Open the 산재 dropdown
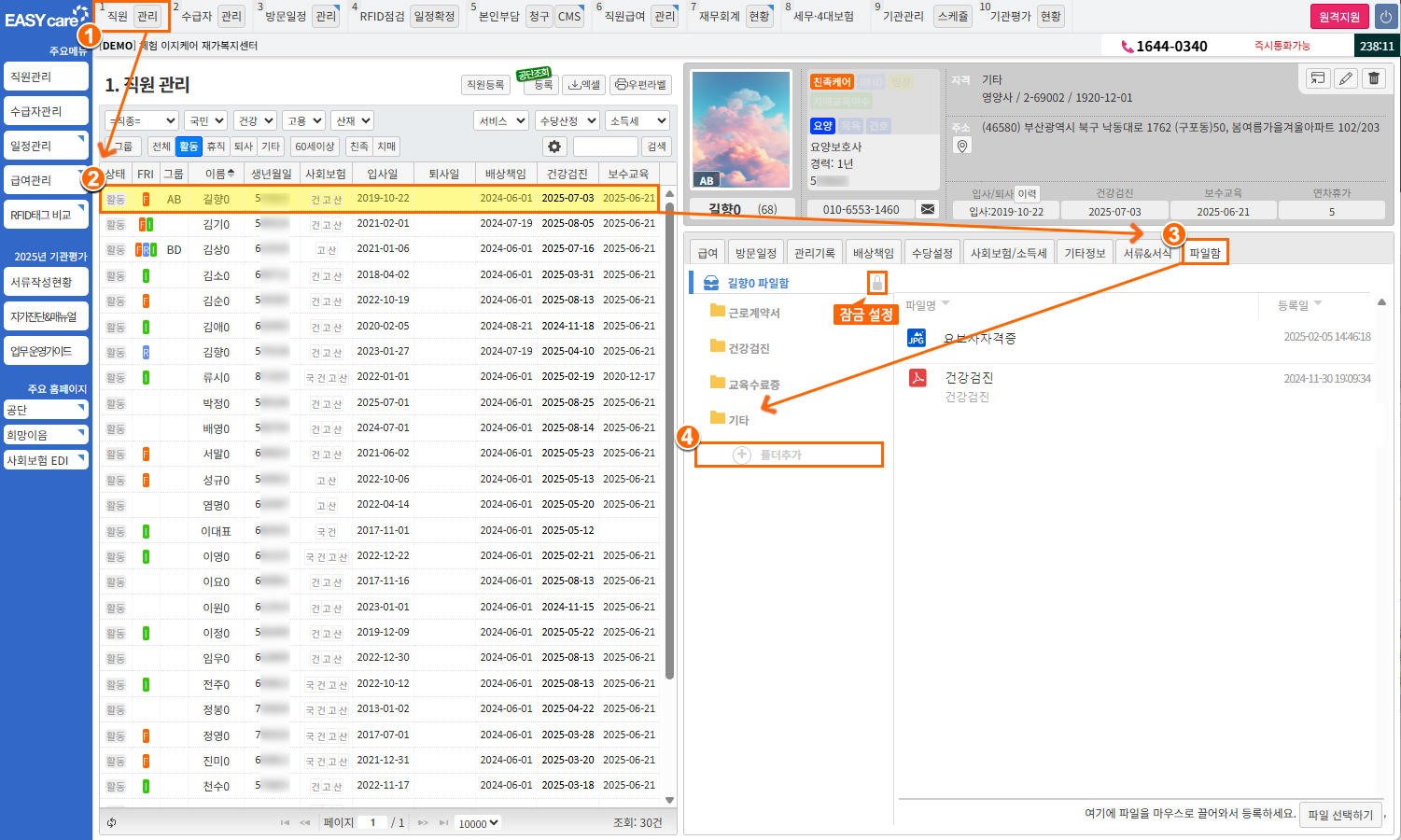The image size is (1401, 840). point(353,120)
